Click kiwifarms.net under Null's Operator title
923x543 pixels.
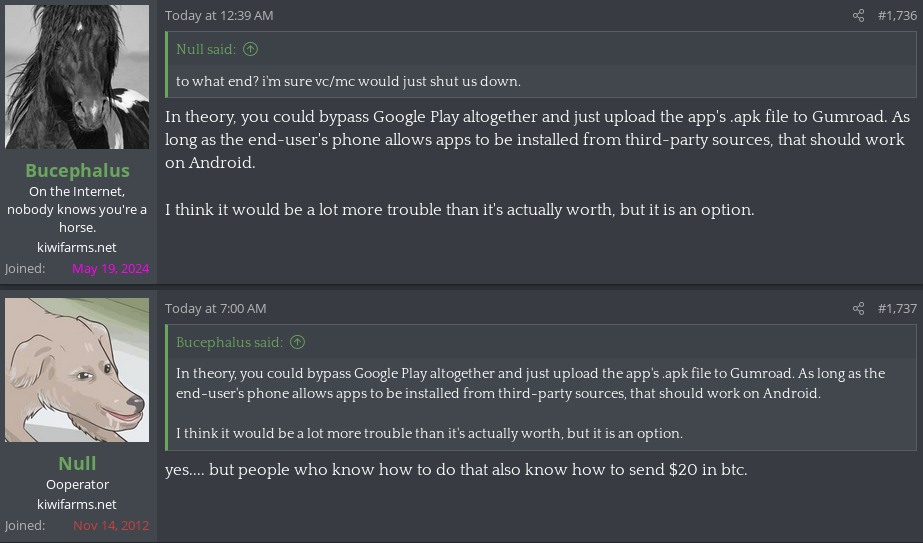tap(77, 504)
